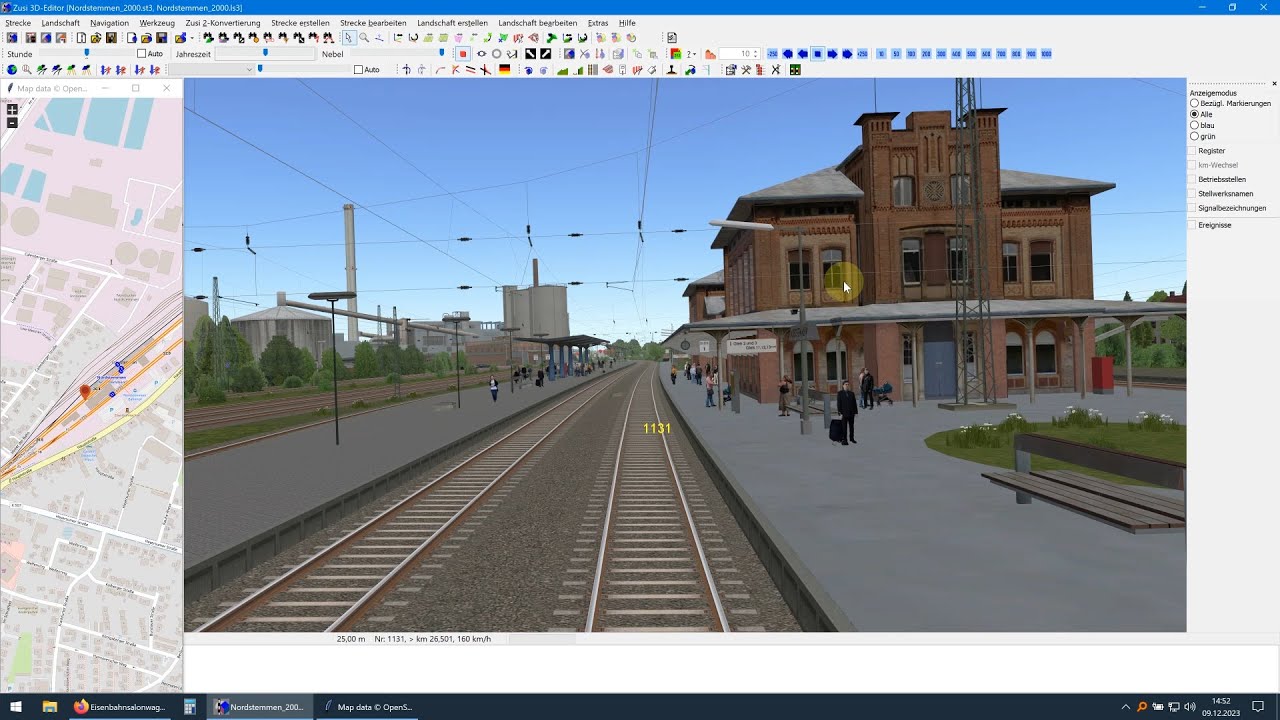Switch to Map data © OpenS... taskbar window
The width and height of the screenshot is (1280, 720).
coord(368,706)
